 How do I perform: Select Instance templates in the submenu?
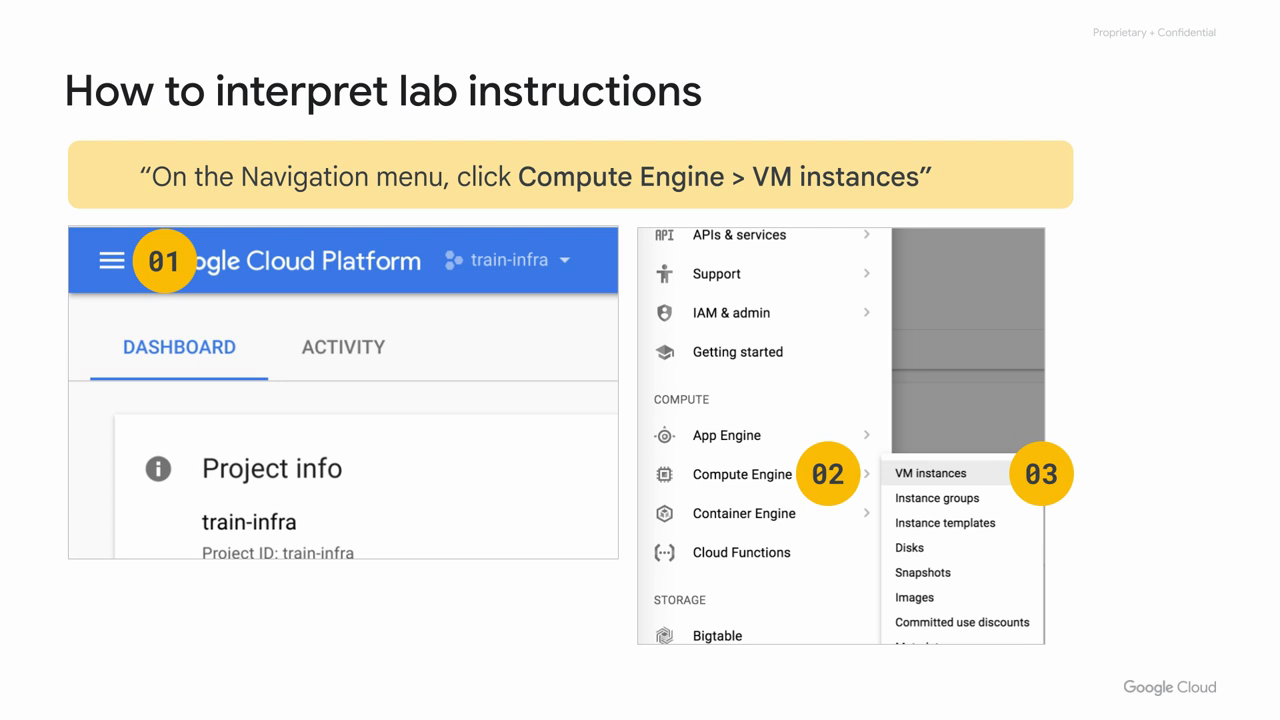click(x=945, y=523)
